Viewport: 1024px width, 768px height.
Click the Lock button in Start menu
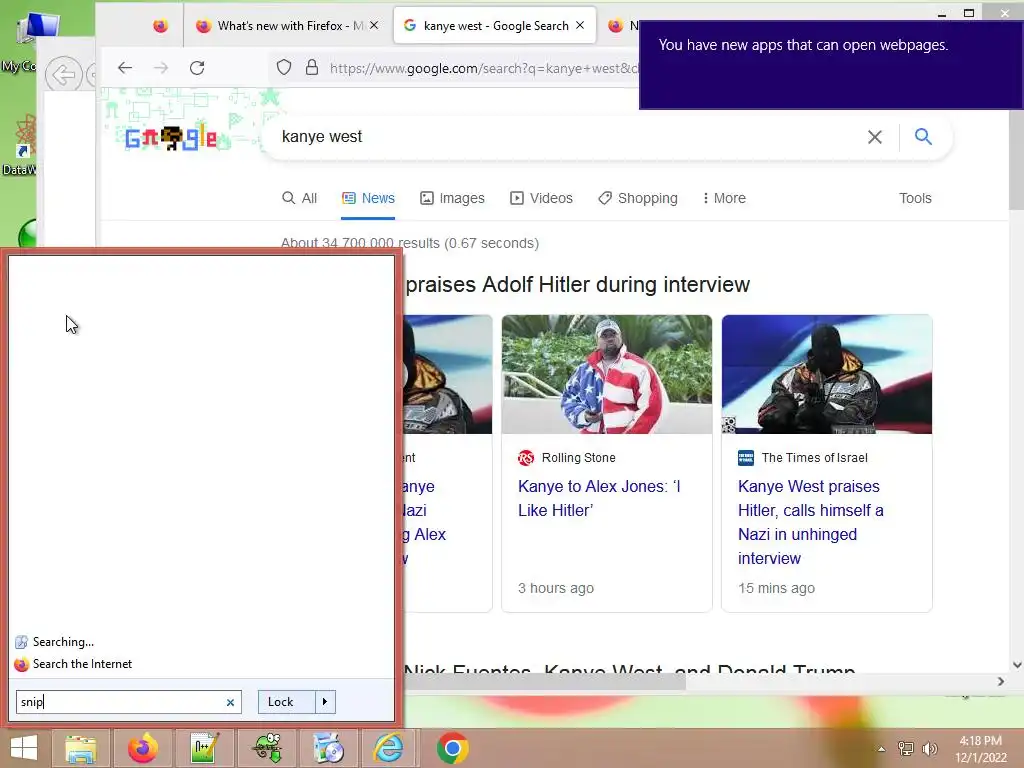click(286, 702)
